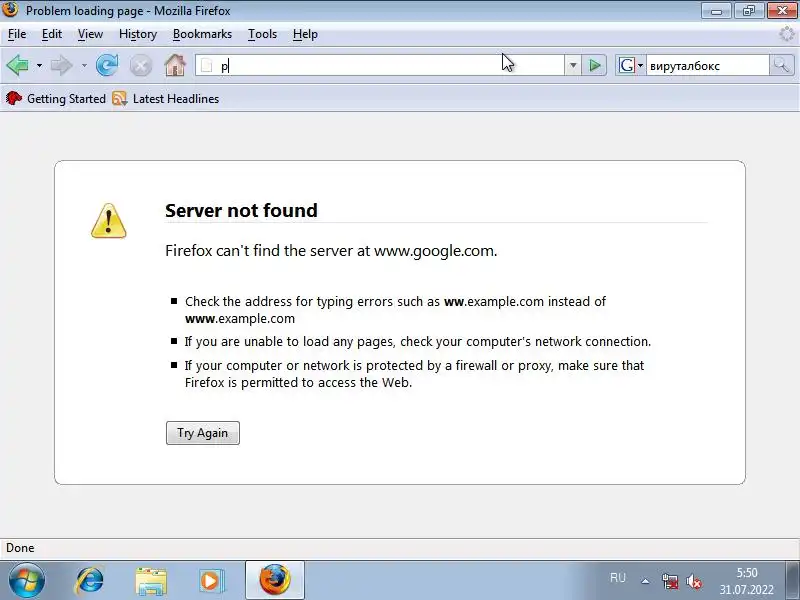800x600 pixels.
Task: Launch Internet Explorer from the taskbar
Action: (x=89, y=581)
